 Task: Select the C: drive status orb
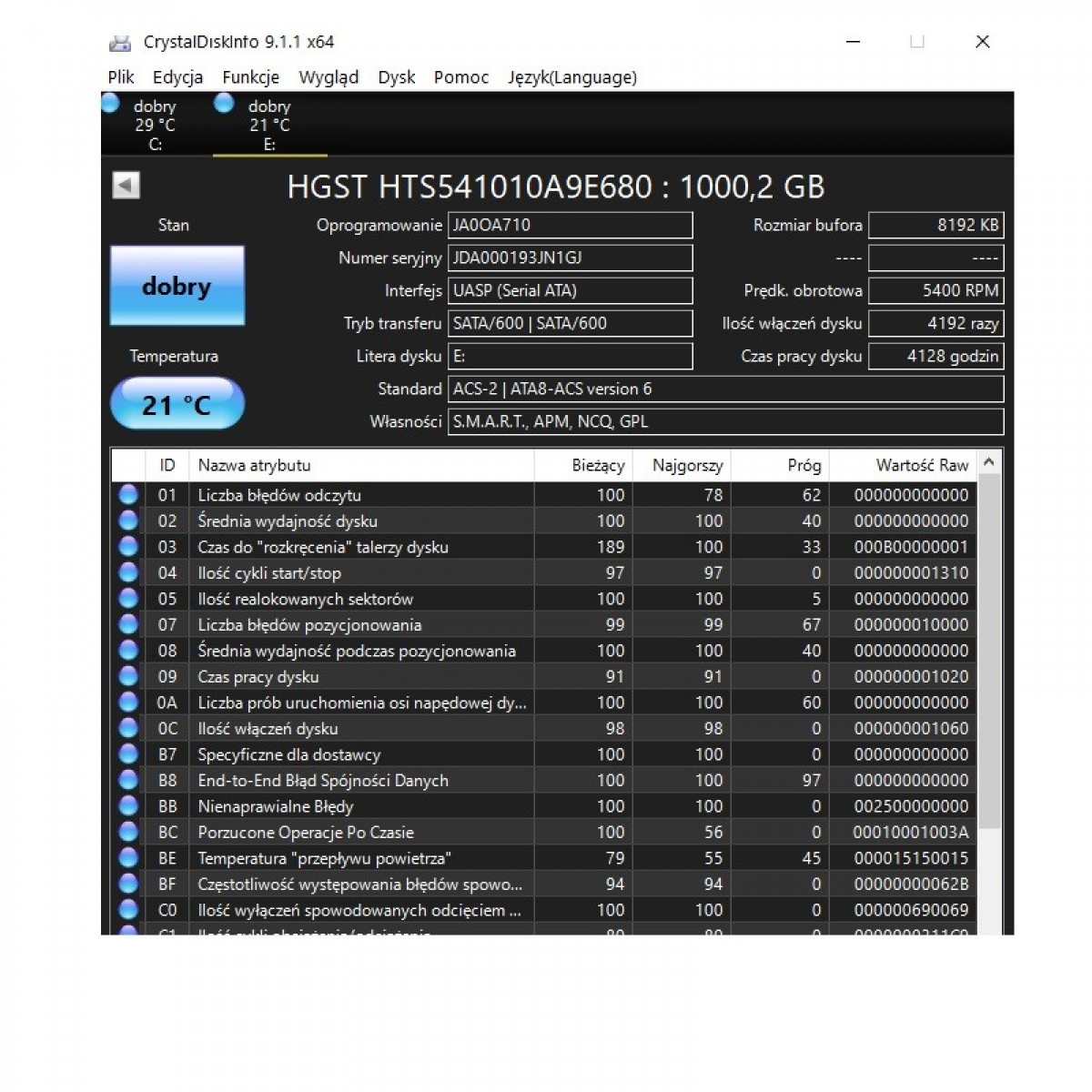click(x=111, y=104)
